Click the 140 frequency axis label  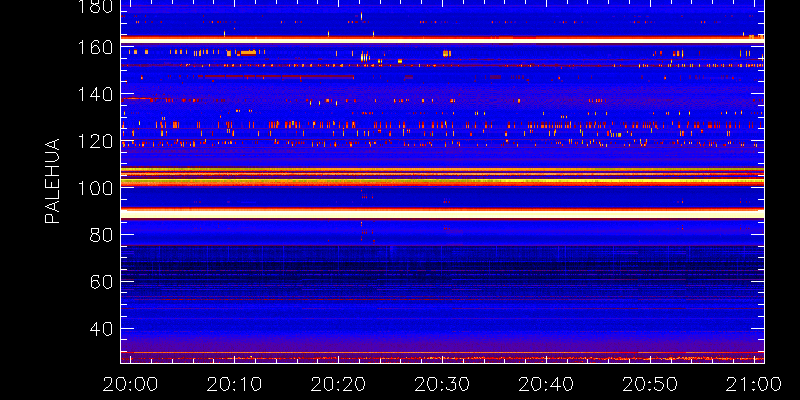(x=95, y=94)
